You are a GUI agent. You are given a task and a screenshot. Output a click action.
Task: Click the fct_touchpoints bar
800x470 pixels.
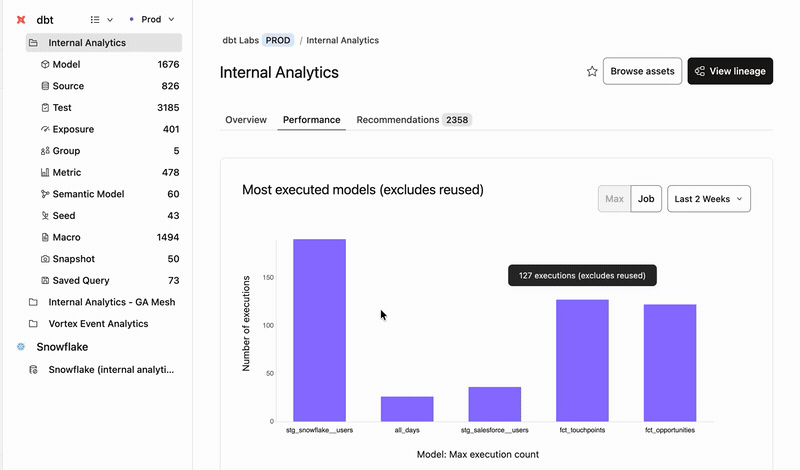coord(582,360)
